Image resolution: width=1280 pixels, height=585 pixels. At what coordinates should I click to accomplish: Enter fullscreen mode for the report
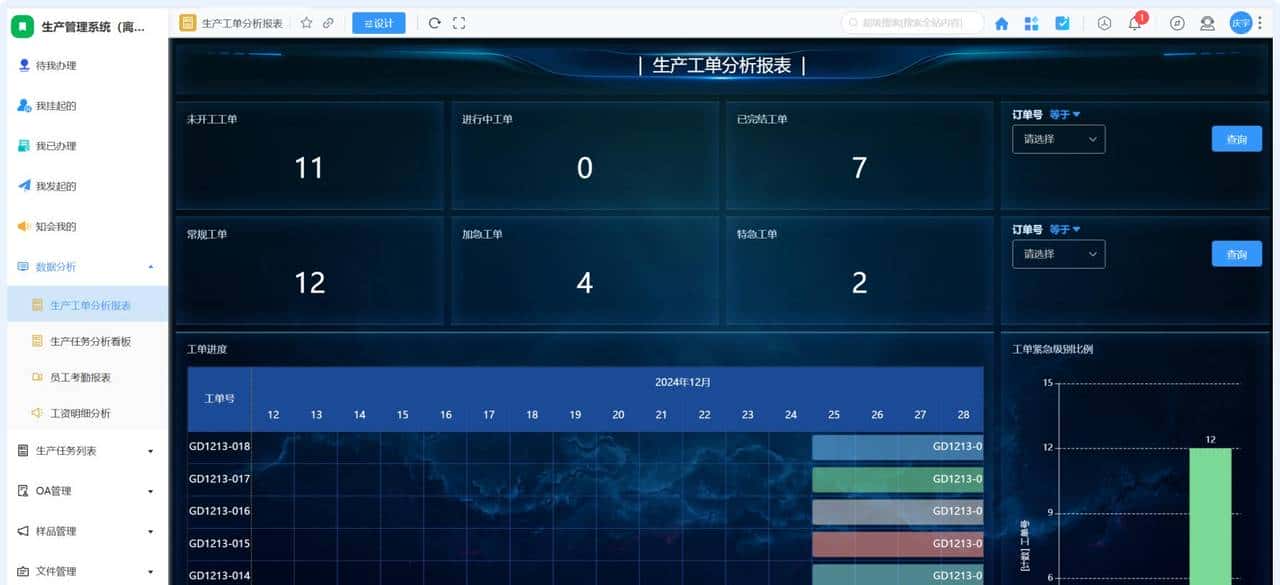460,22
